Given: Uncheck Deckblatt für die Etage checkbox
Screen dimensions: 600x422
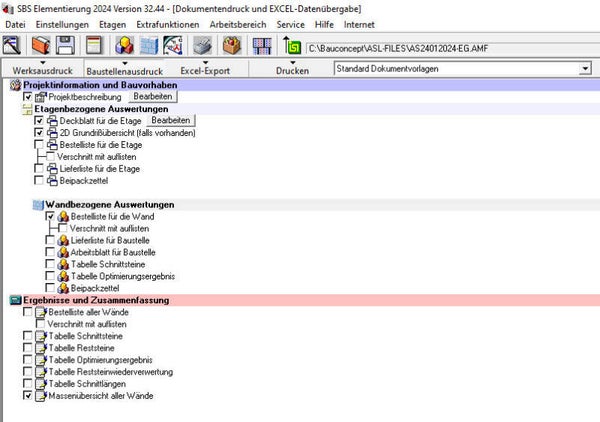Looking at the screenshot, I should [39, 121].
